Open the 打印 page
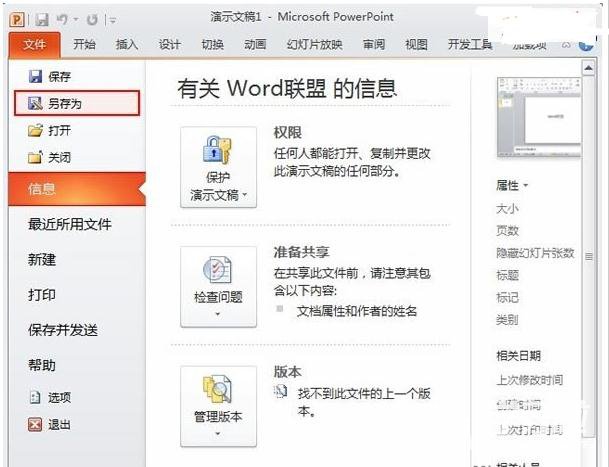The height and width of the screenshot is (467, 609). pos(42,295)
